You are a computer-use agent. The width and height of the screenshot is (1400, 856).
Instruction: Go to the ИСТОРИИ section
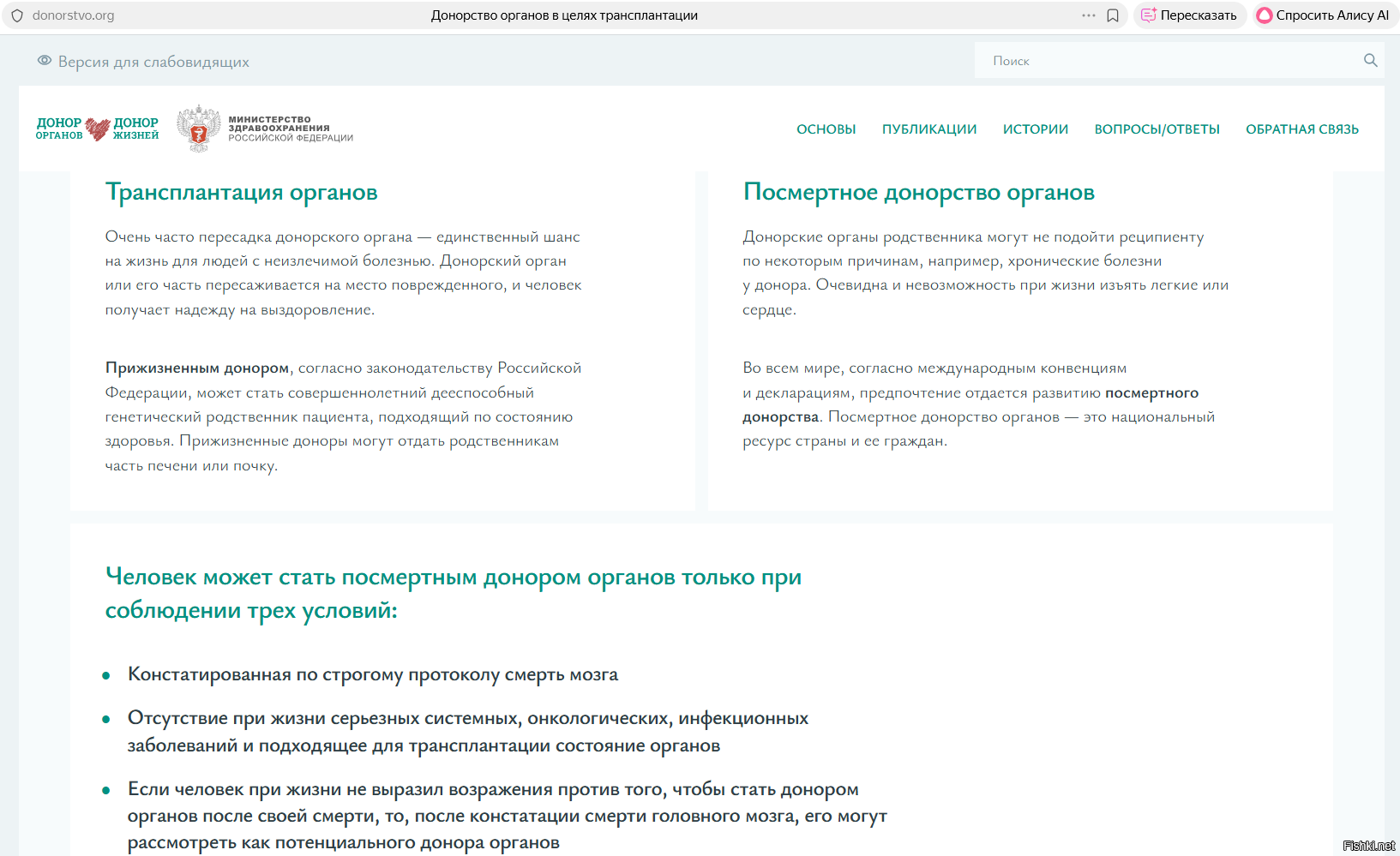(1035, 129)
